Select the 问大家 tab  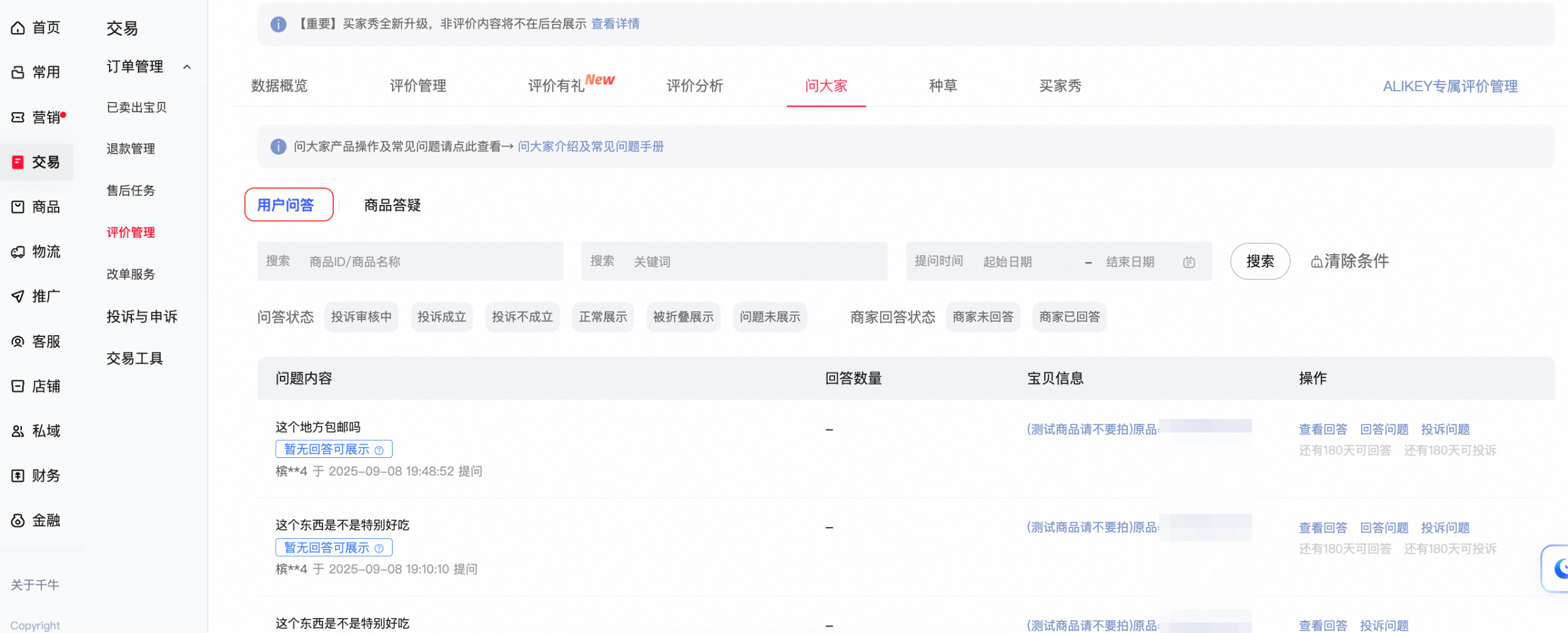coord(826,86)
